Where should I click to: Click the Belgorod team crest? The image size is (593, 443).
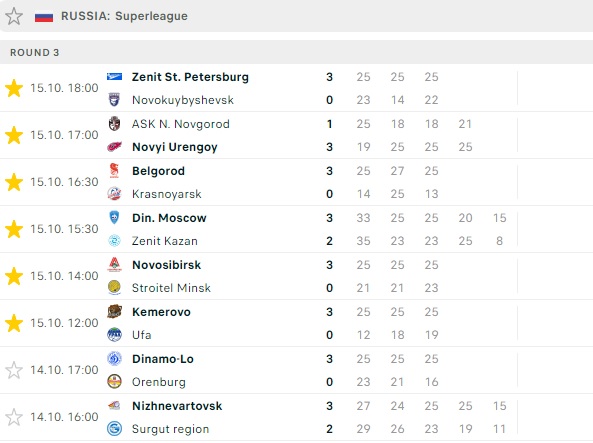[x=114, y=171]
